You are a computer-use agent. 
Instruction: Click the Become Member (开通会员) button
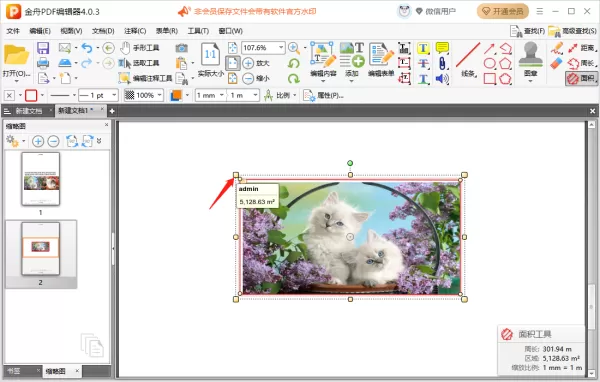click(x=502, y=11)
